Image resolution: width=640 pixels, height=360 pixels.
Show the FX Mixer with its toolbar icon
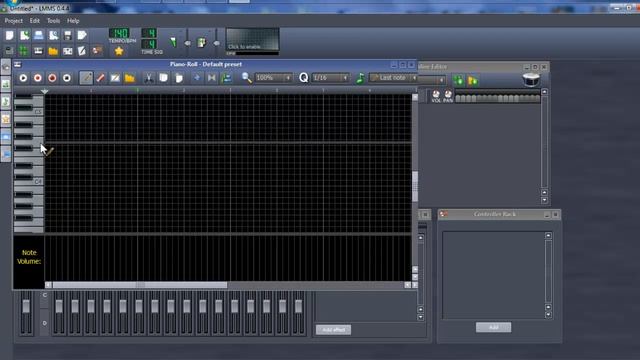[x=68, y=51]
